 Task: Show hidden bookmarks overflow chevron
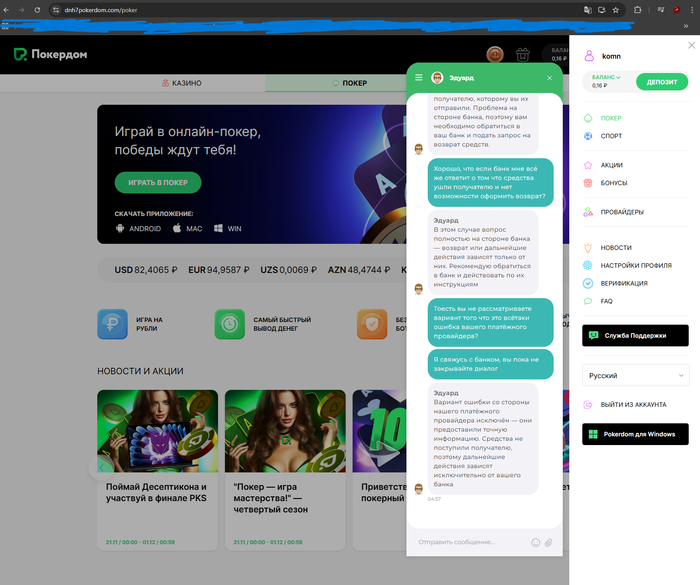686,26
